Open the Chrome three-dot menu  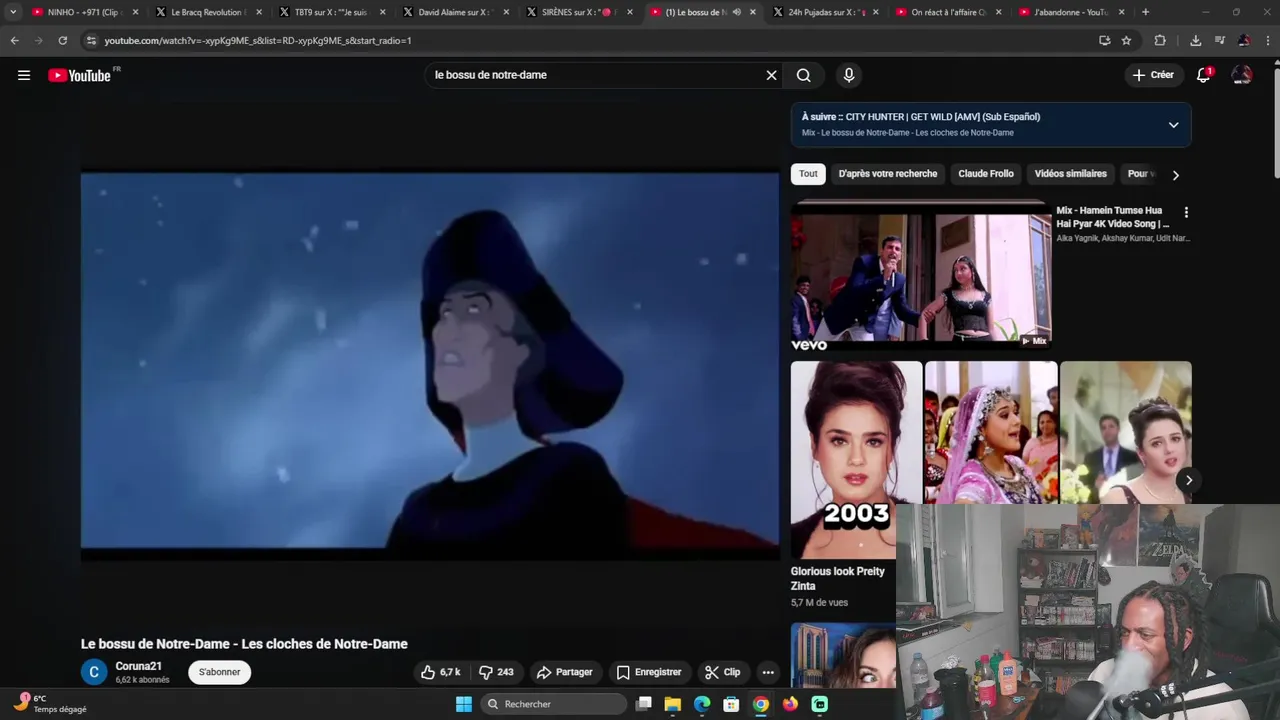(x=1268, y=40)
